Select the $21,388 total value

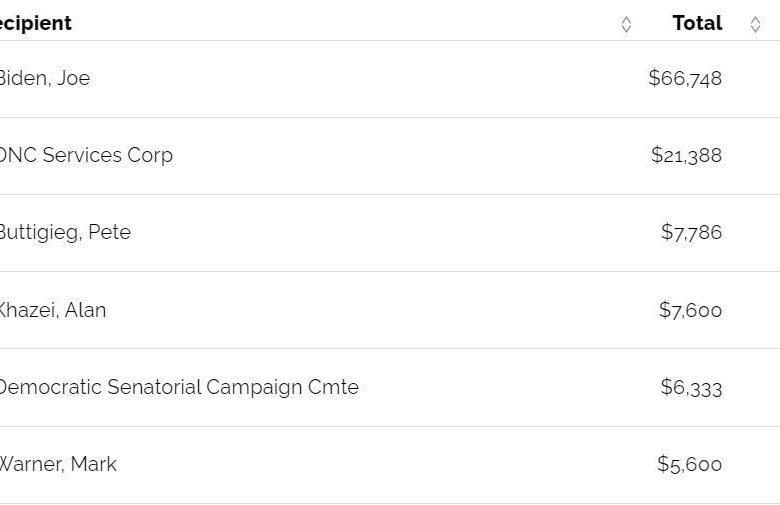click(x=686, y=155)
